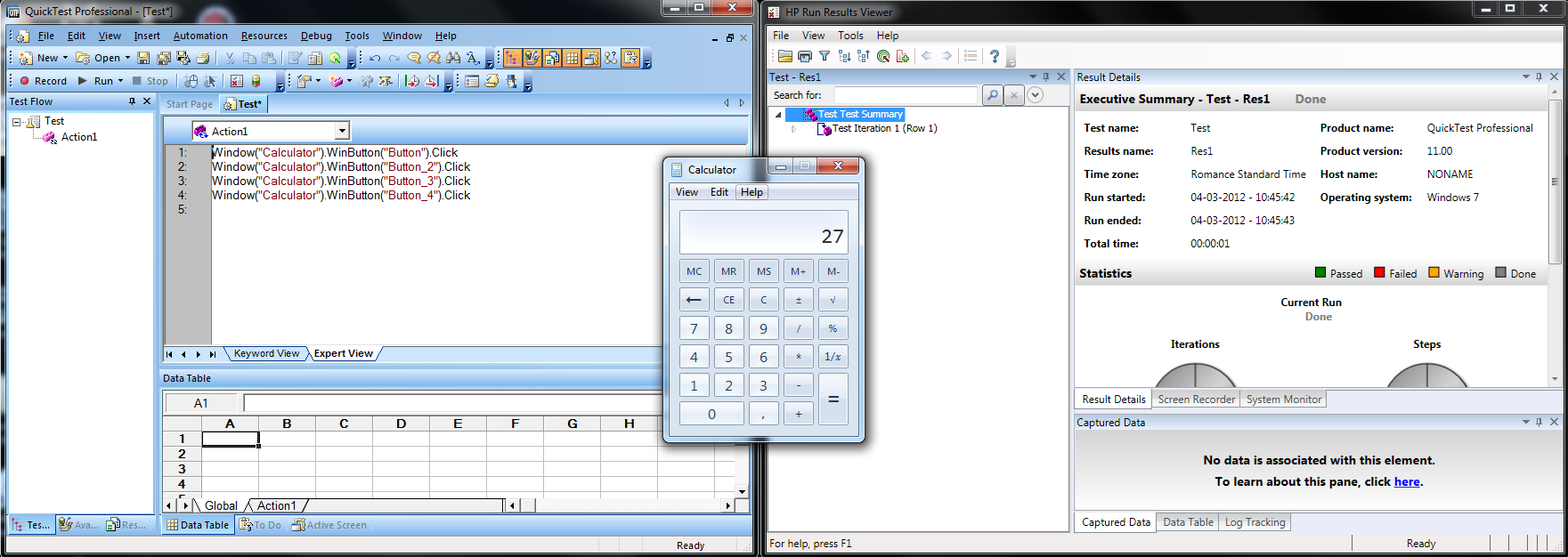1568x557 pixels.
Task: Click the search magnifier button in Results Viewer
Action: pos(993,95)
